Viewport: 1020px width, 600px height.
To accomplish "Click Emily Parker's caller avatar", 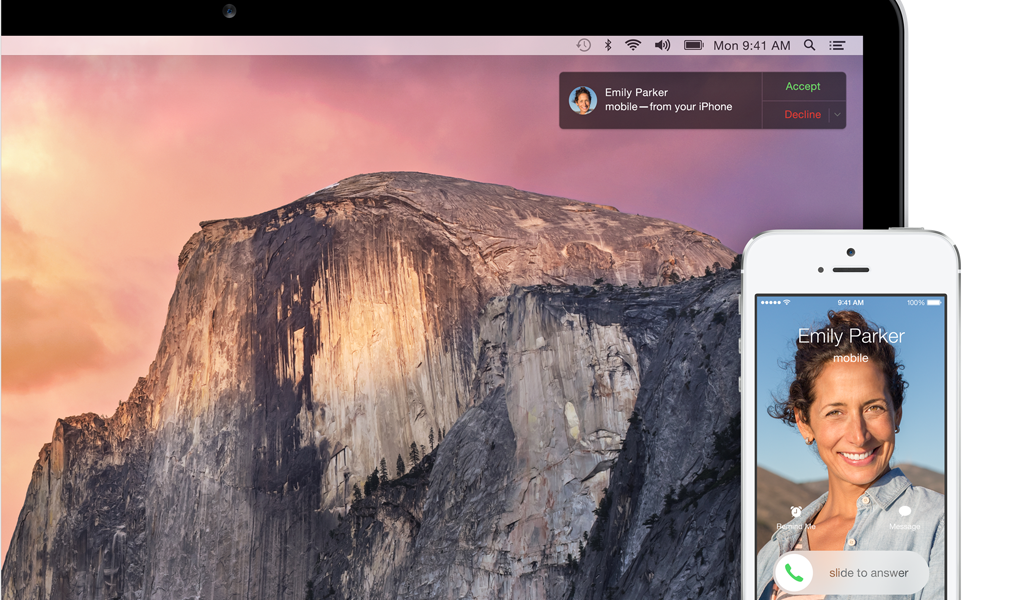I will 583,100.
